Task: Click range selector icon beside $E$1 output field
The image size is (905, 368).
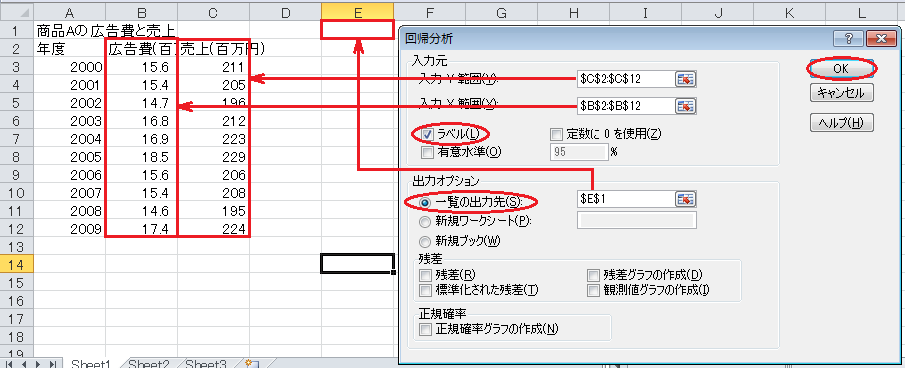Action: (686, 199)
